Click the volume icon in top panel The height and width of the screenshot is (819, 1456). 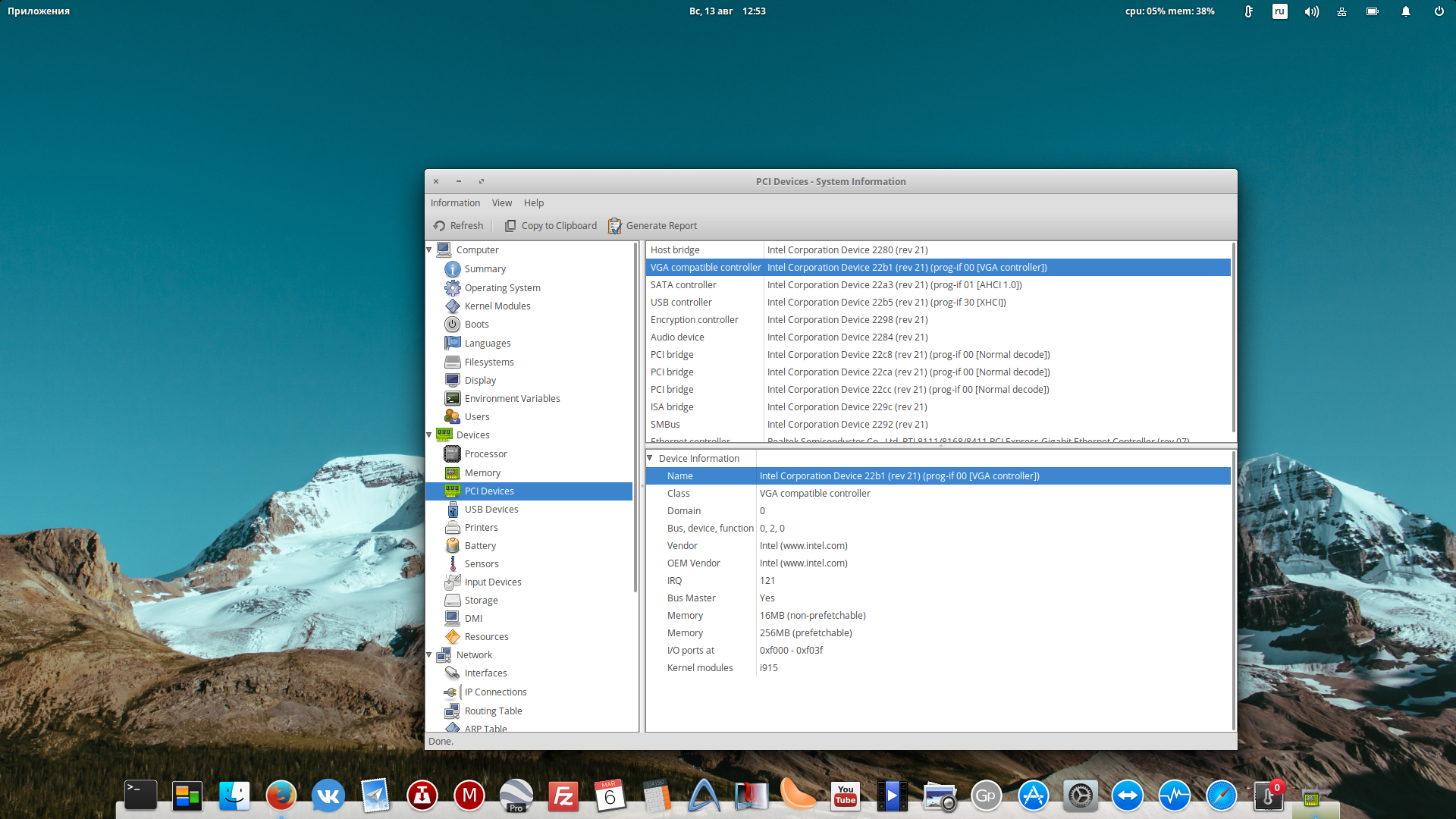(x=1311, y=11)
